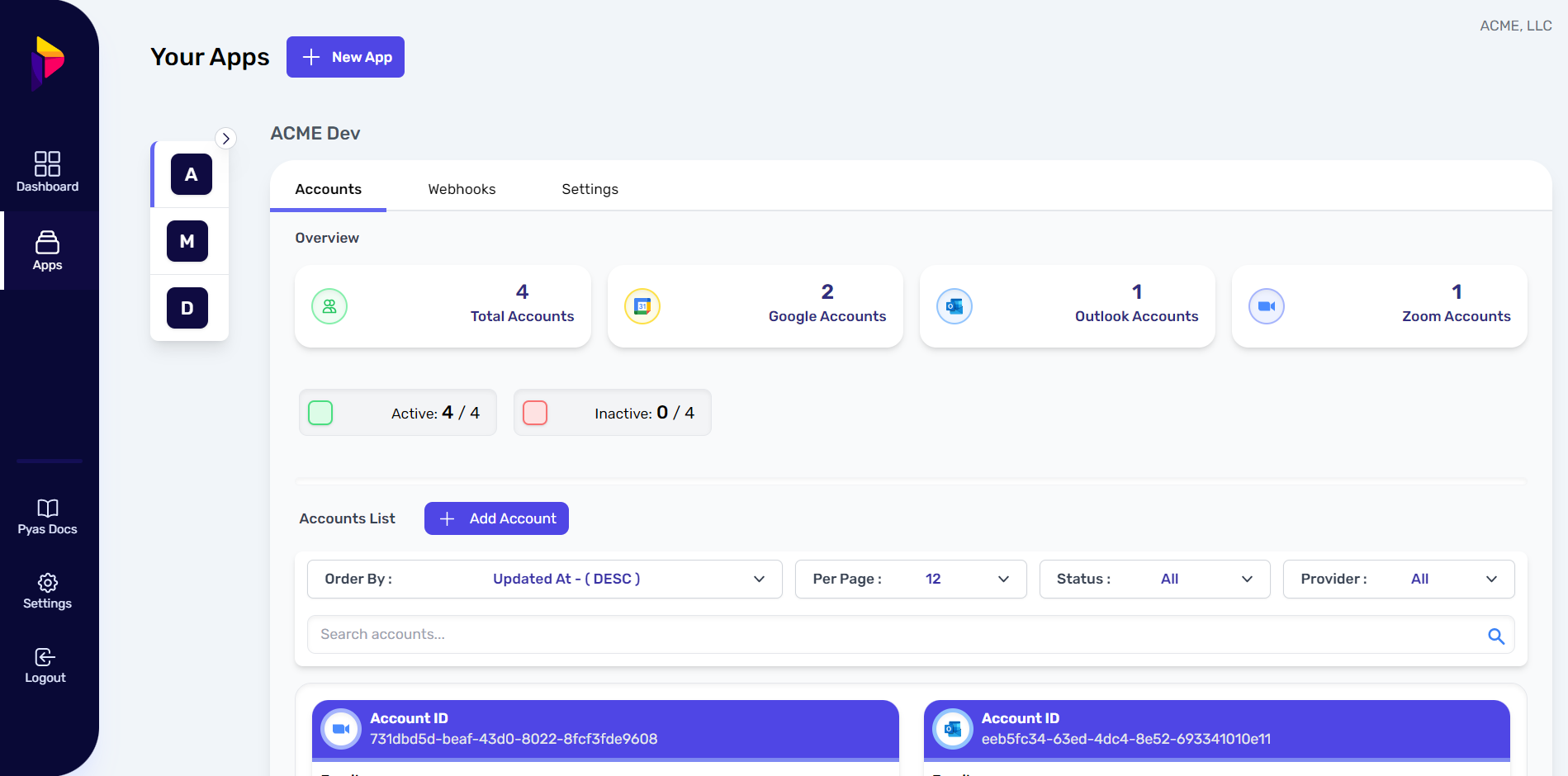
Task: Click the Google Calendar icon on Google Accounts card
Action: pyautogui.click(x=642, y=305)
